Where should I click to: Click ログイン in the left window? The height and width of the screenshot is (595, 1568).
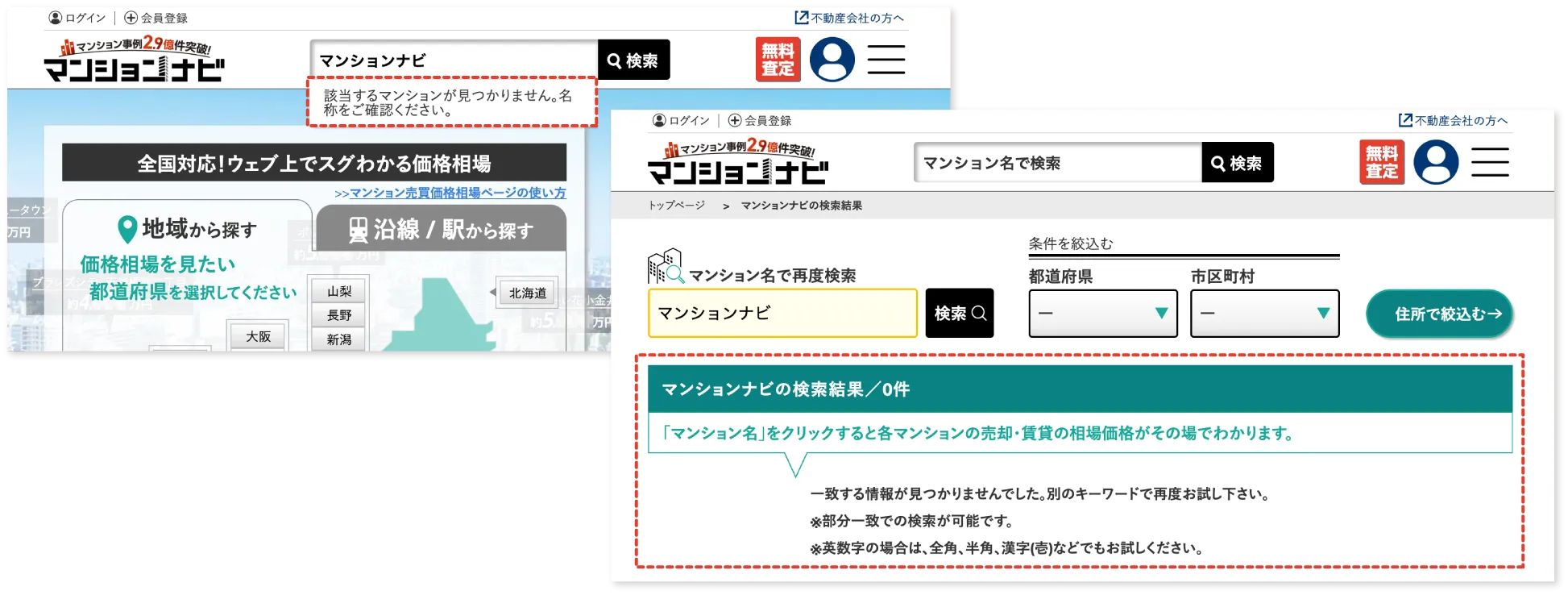[77, 18]
